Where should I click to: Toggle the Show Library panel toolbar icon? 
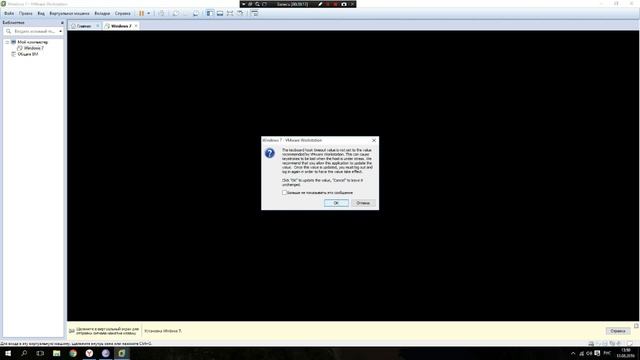pos(210,13)
